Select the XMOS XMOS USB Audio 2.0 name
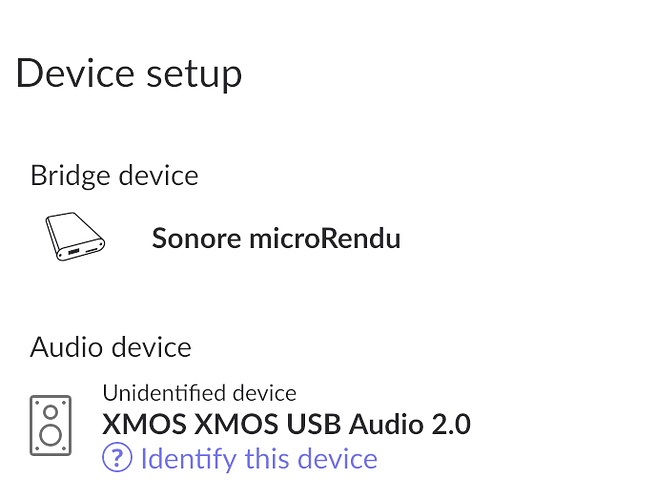The image size is (656, 500). pyautogui.click(x=287, y=424)
